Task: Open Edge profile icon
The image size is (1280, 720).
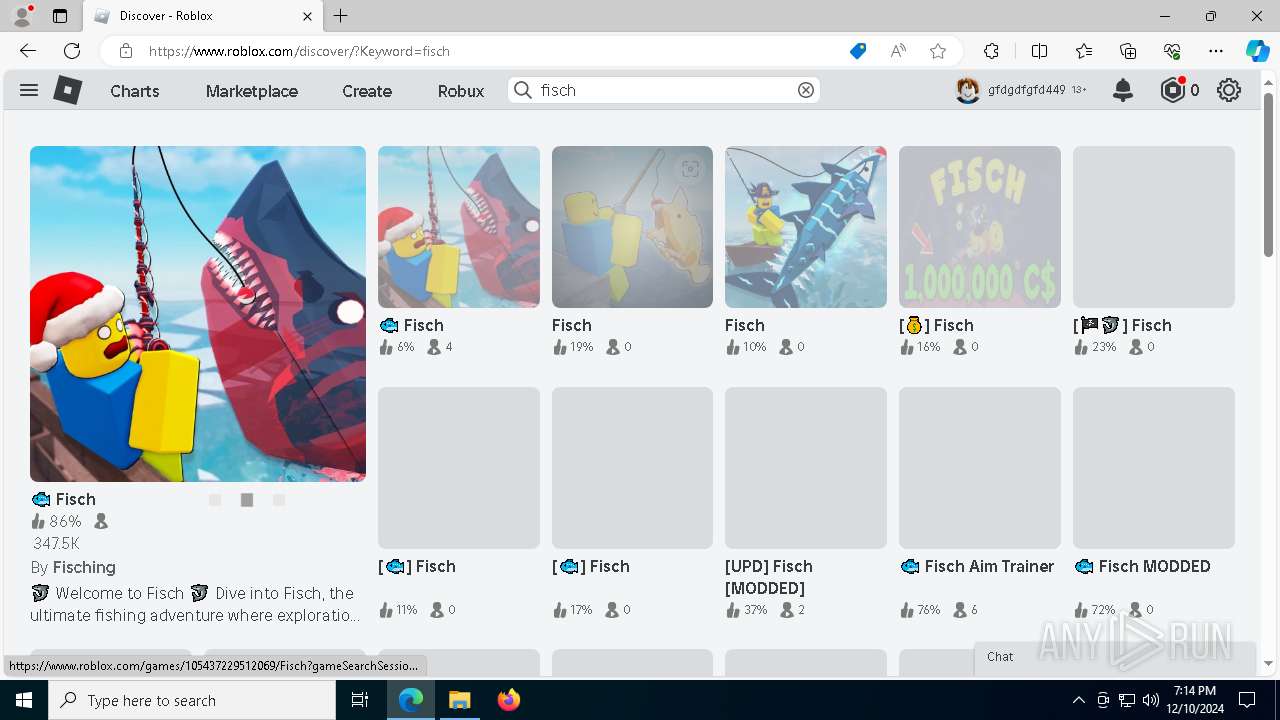Action: [x=21, y=16]
